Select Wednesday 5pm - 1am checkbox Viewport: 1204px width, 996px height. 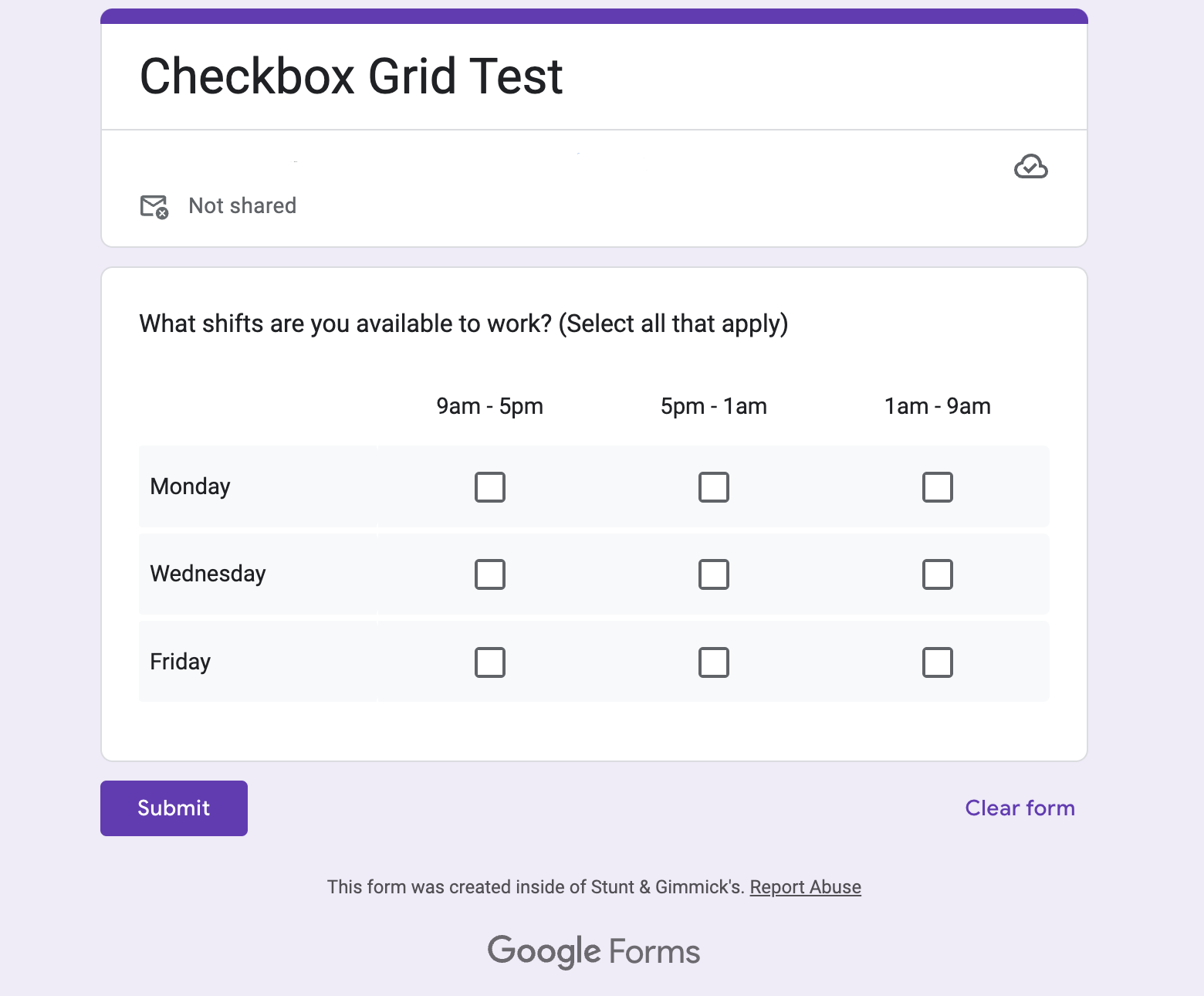714,574
